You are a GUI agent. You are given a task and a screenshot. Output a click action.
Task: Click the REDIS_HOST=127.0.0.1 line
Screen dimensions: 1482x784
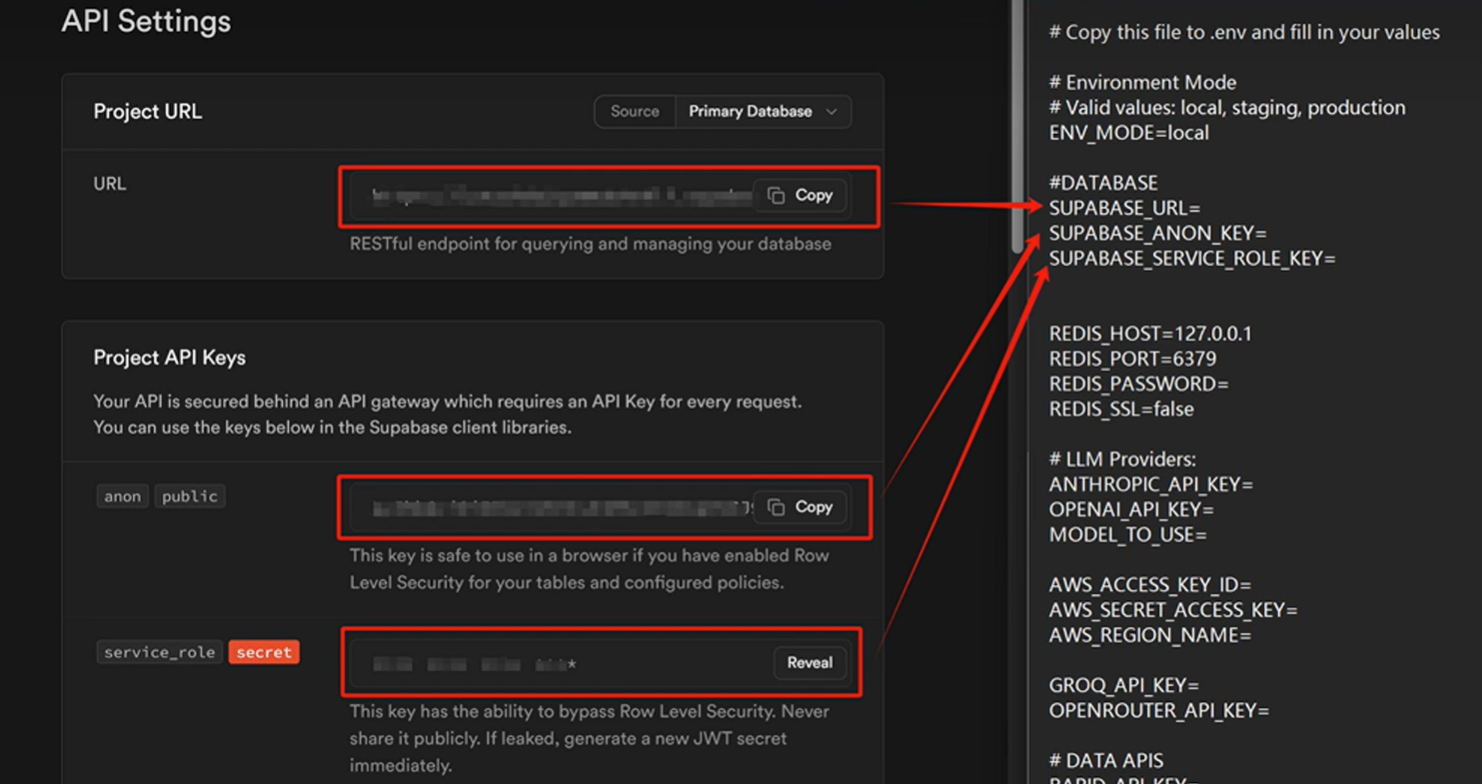pos(1150,334)
